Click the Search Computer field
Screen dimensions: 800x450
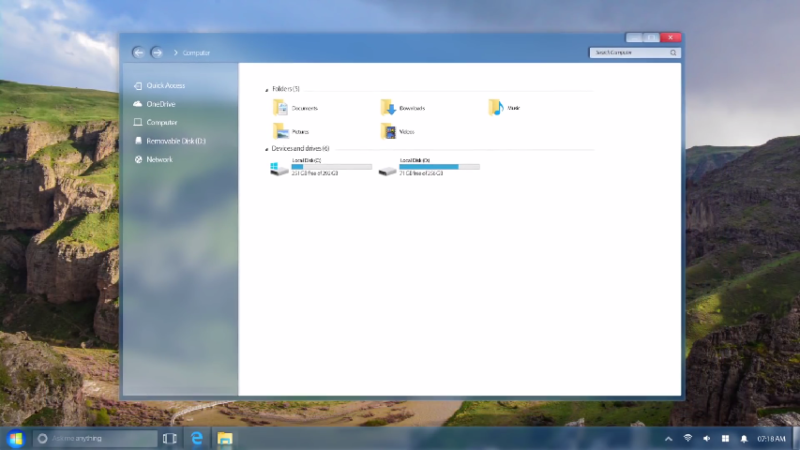coord(630,52)
